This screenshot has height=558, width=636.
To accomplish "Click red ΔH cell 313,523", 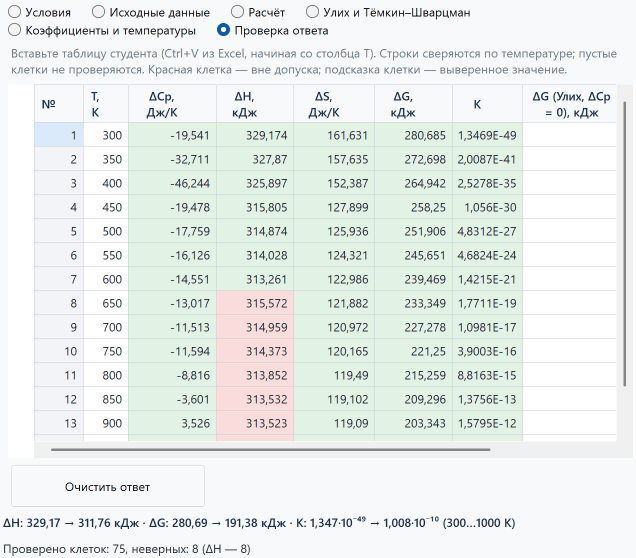I will tap(255, 423).
